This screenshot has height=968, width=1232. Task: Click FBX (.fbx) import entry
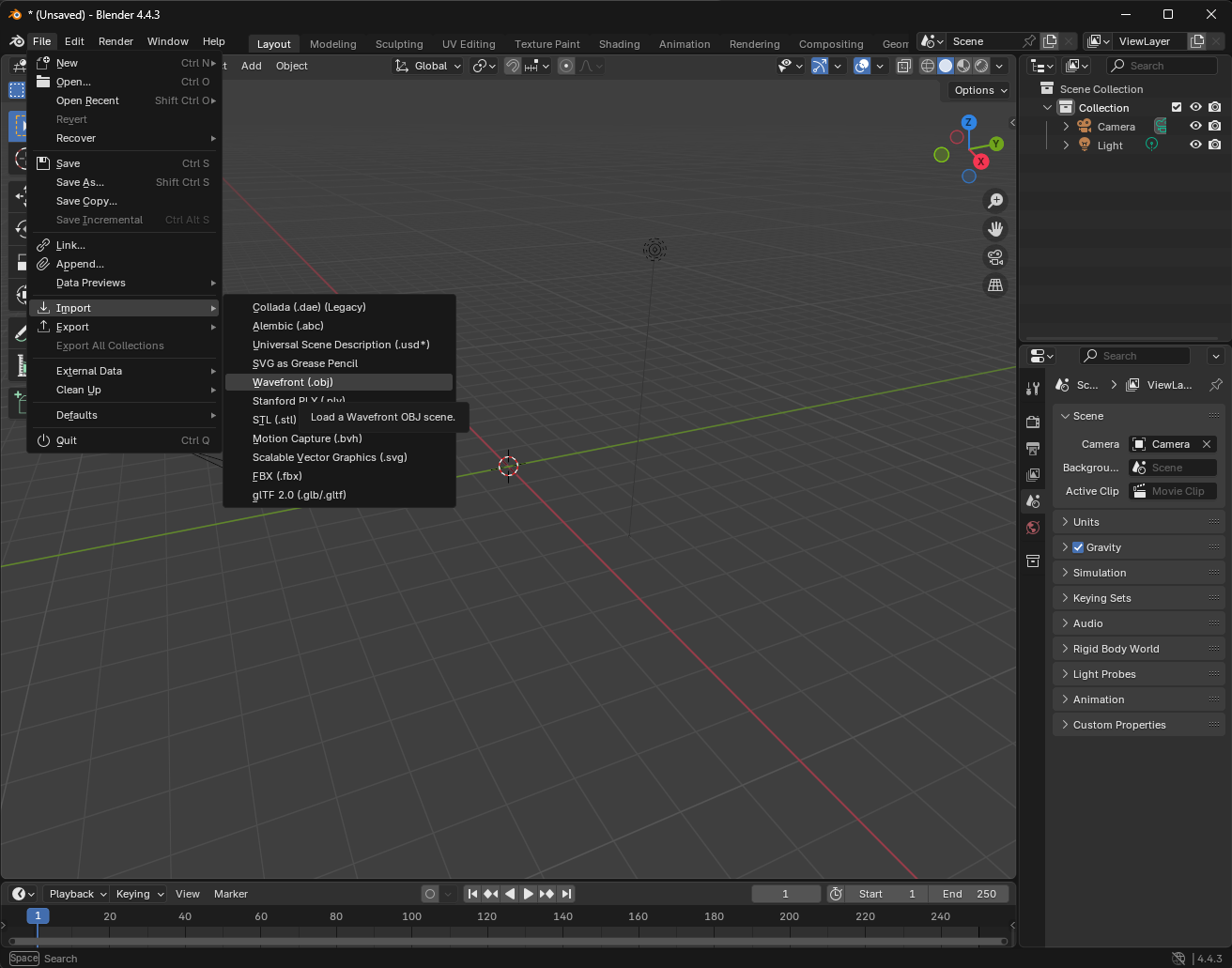(277, 476)
